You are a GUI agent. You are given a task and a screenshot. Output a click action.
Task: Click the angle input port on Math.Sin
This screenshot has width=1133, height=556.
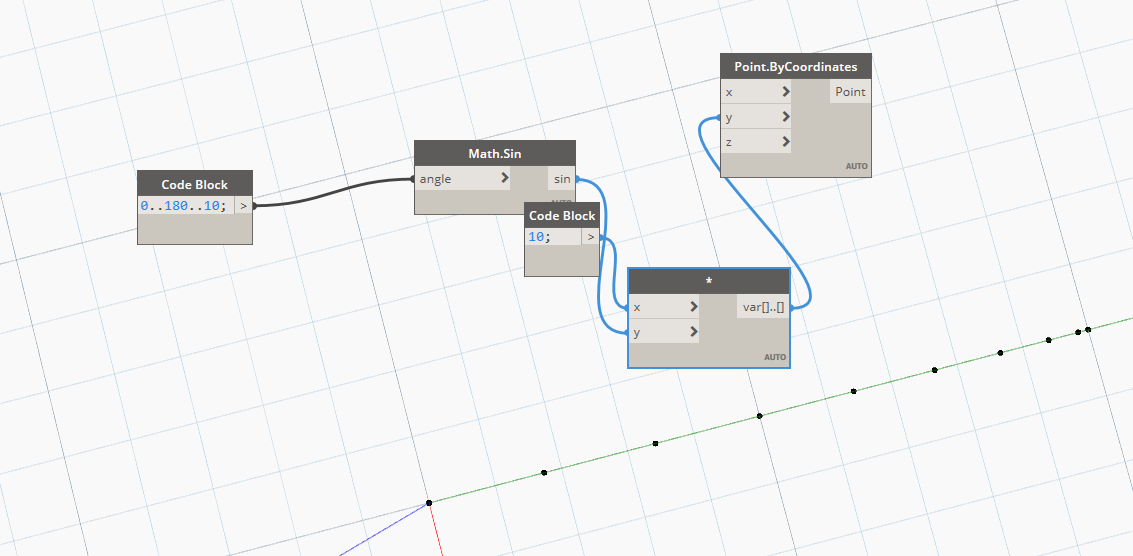click(462, 179)
